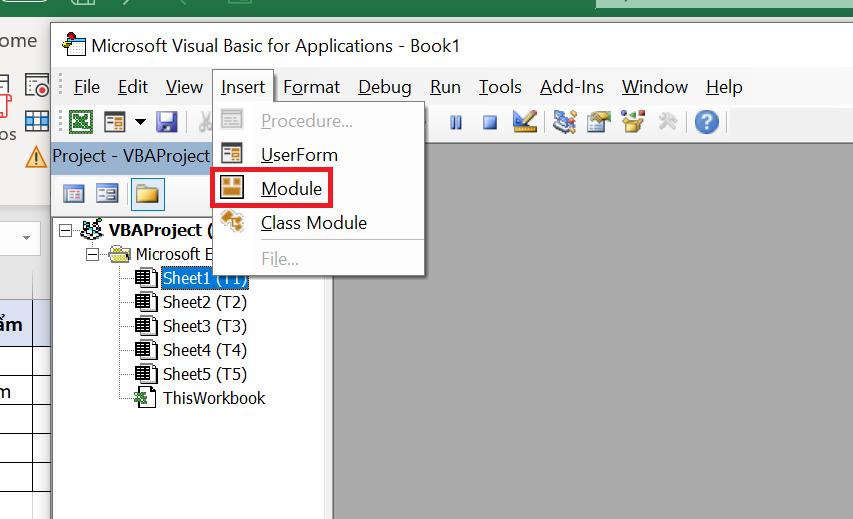Select Sheet3 (T3) in project tree
The height and width of the screenshot is (519, 853).
tap(205, 326)
